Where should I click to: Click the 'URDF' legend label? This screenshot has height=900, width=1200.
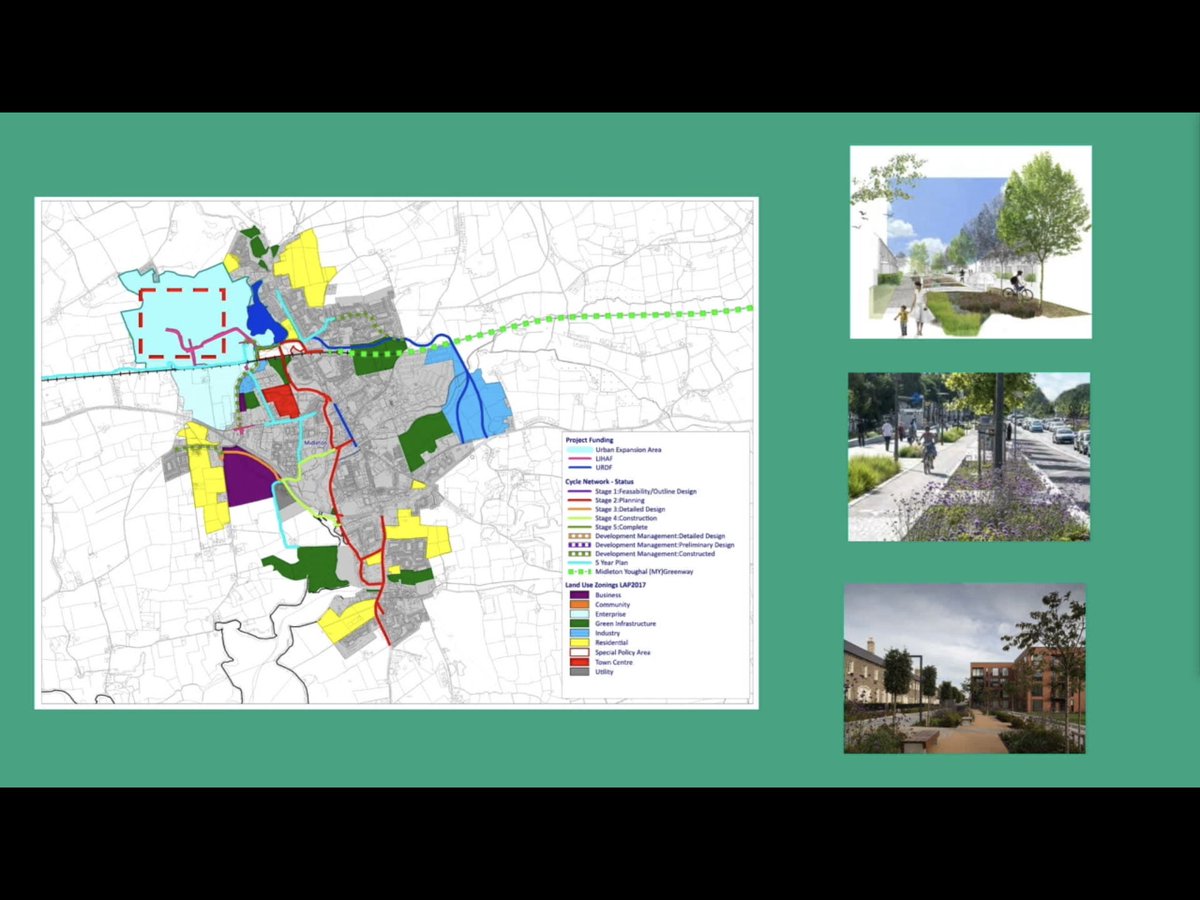604,467
